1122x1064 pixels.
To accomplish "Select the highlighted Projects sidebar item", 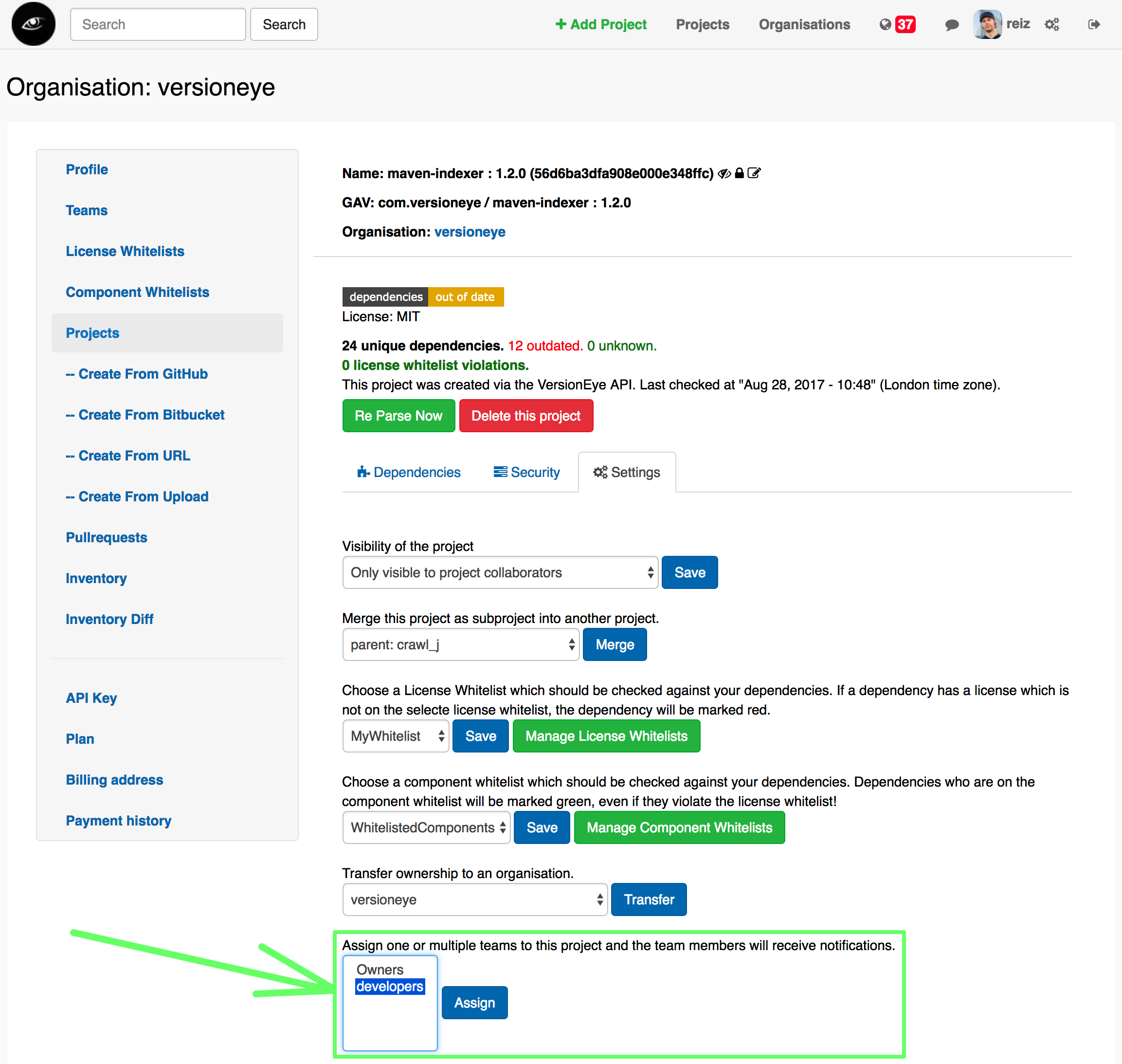I will point(167,333).
